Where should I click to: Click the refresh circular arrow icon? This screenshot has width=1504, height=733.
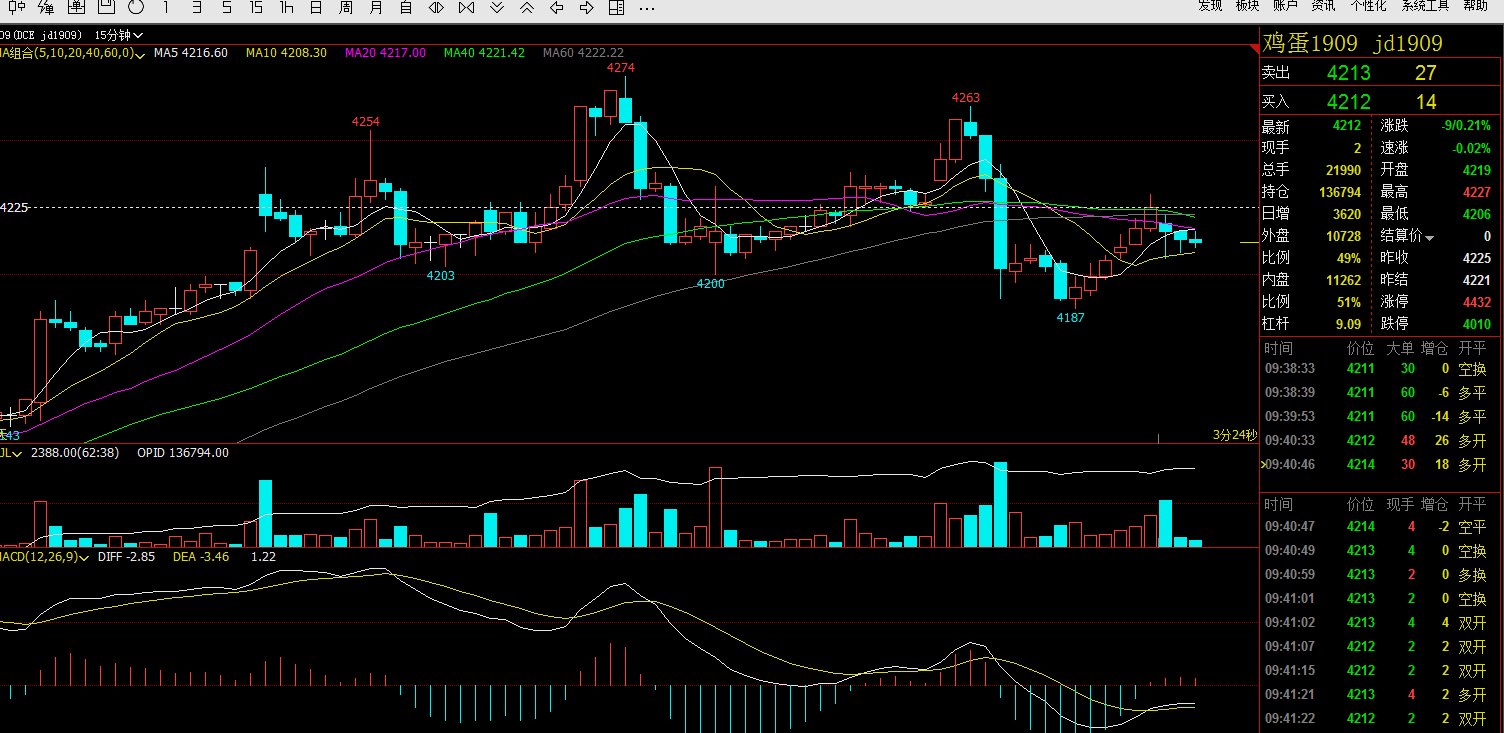(136, 7)
